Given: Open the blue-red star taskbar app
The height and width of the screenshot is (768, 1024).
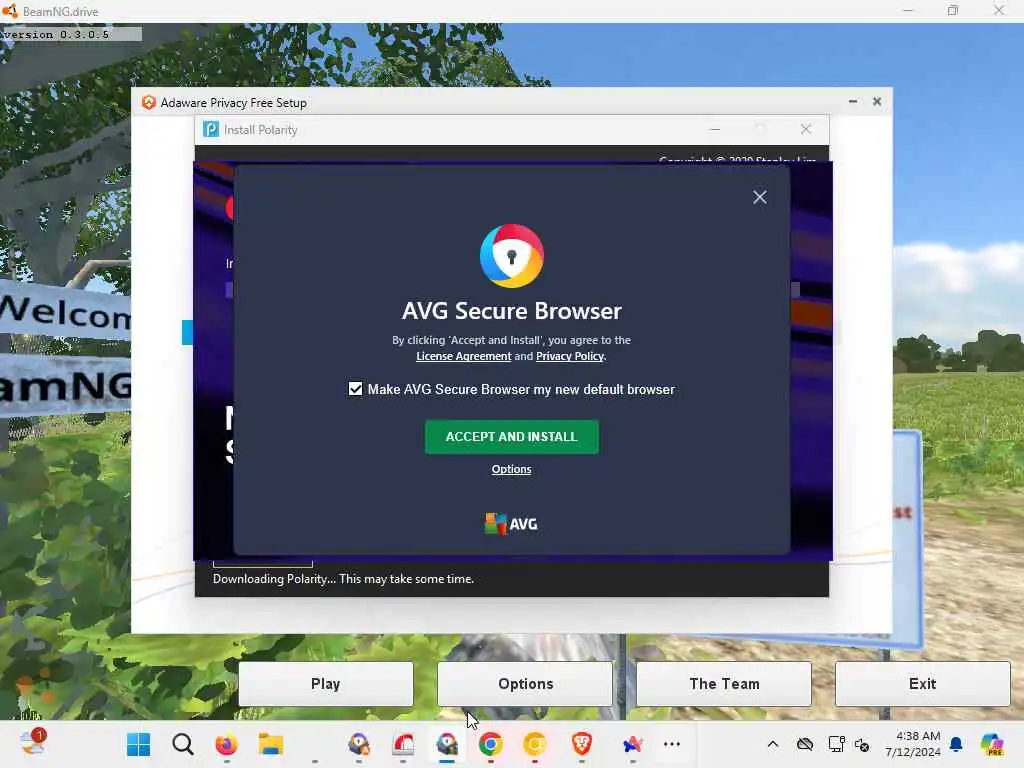Looking at the screenshot, I should click(x=632, y=744).
